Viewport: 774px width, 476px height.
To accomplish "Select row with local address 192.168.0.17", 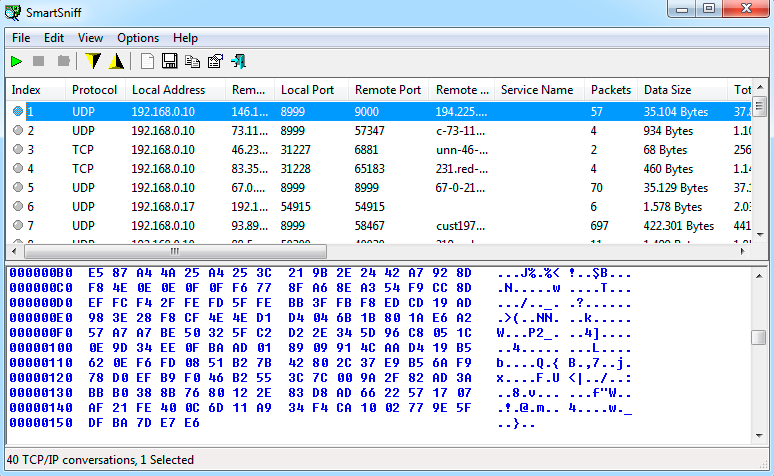I will click(379, 206).
